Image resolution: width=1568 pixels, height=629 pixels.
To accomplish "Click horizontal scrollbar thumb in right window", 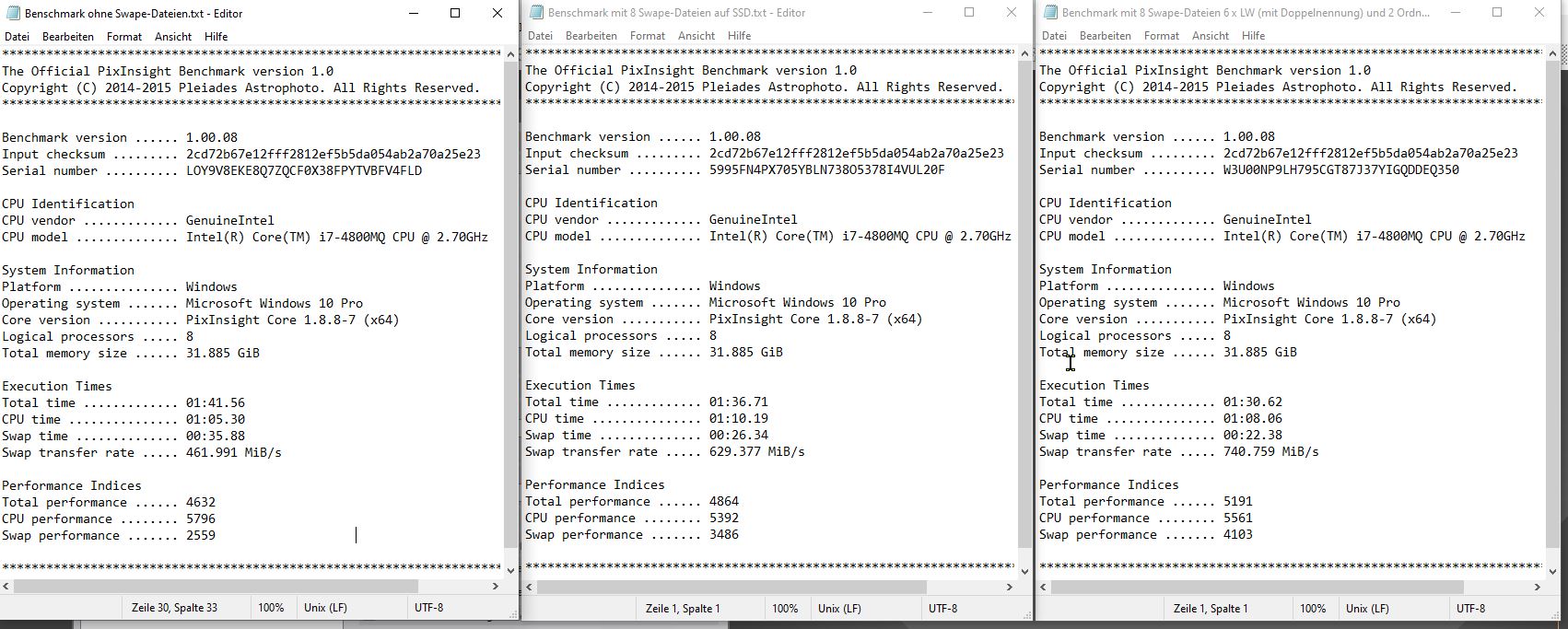I will click(x=1258, y=586).
